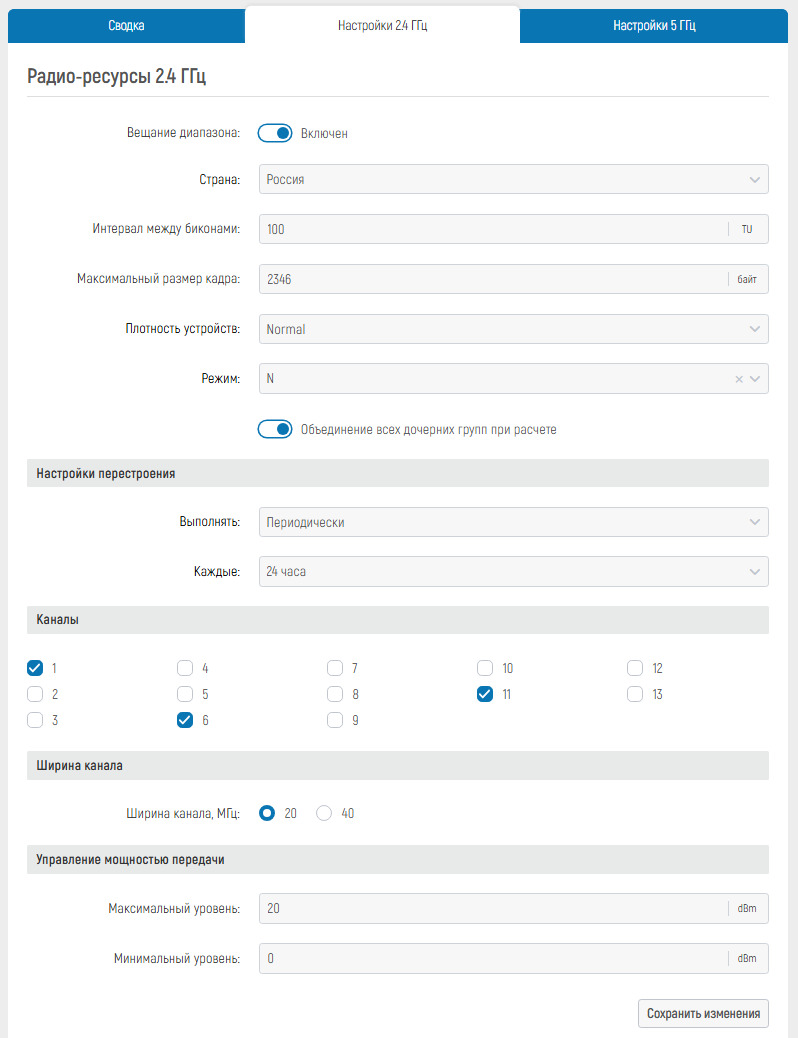Open the Страна dropdown showing Россия
The width and height of the screenshot is (798, 1038).
pos(514,179)
